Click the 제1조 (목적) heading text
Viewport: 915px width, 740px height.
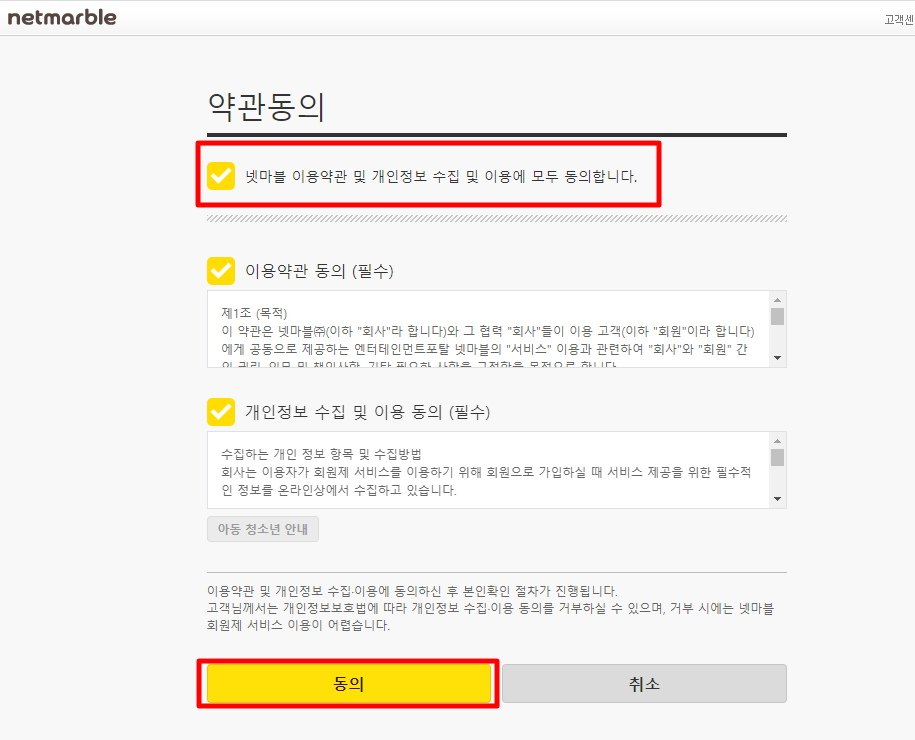254,313
